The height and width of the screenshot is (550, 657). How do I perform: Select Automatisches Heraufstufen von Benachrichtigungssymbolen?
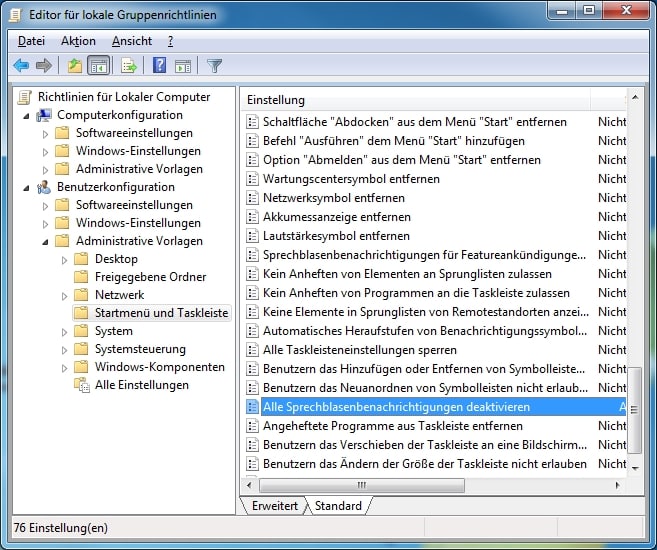[x=425, y=331]
